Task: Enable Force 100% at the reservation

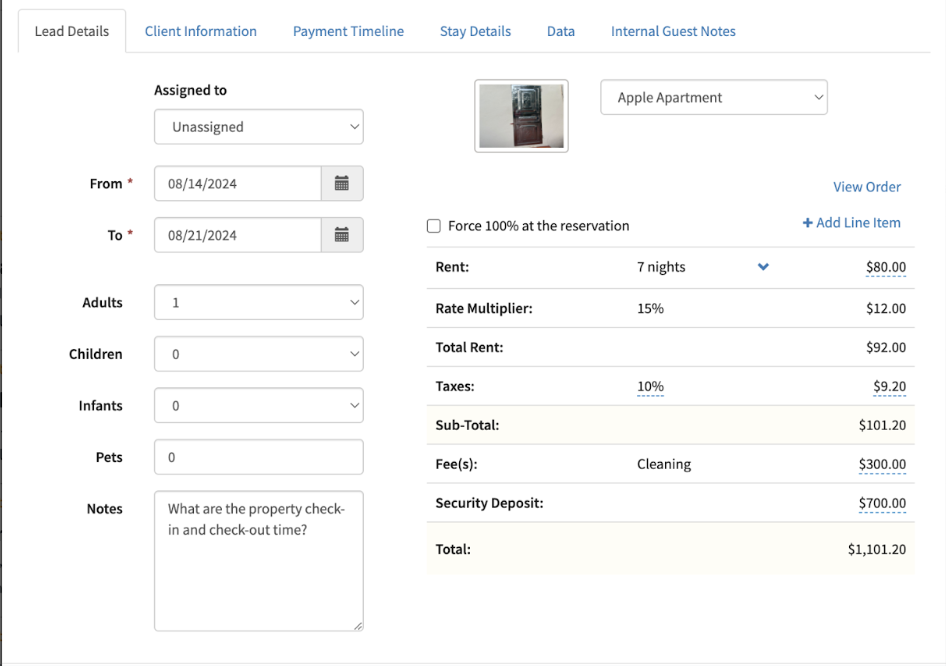Action: click(433, 226)
